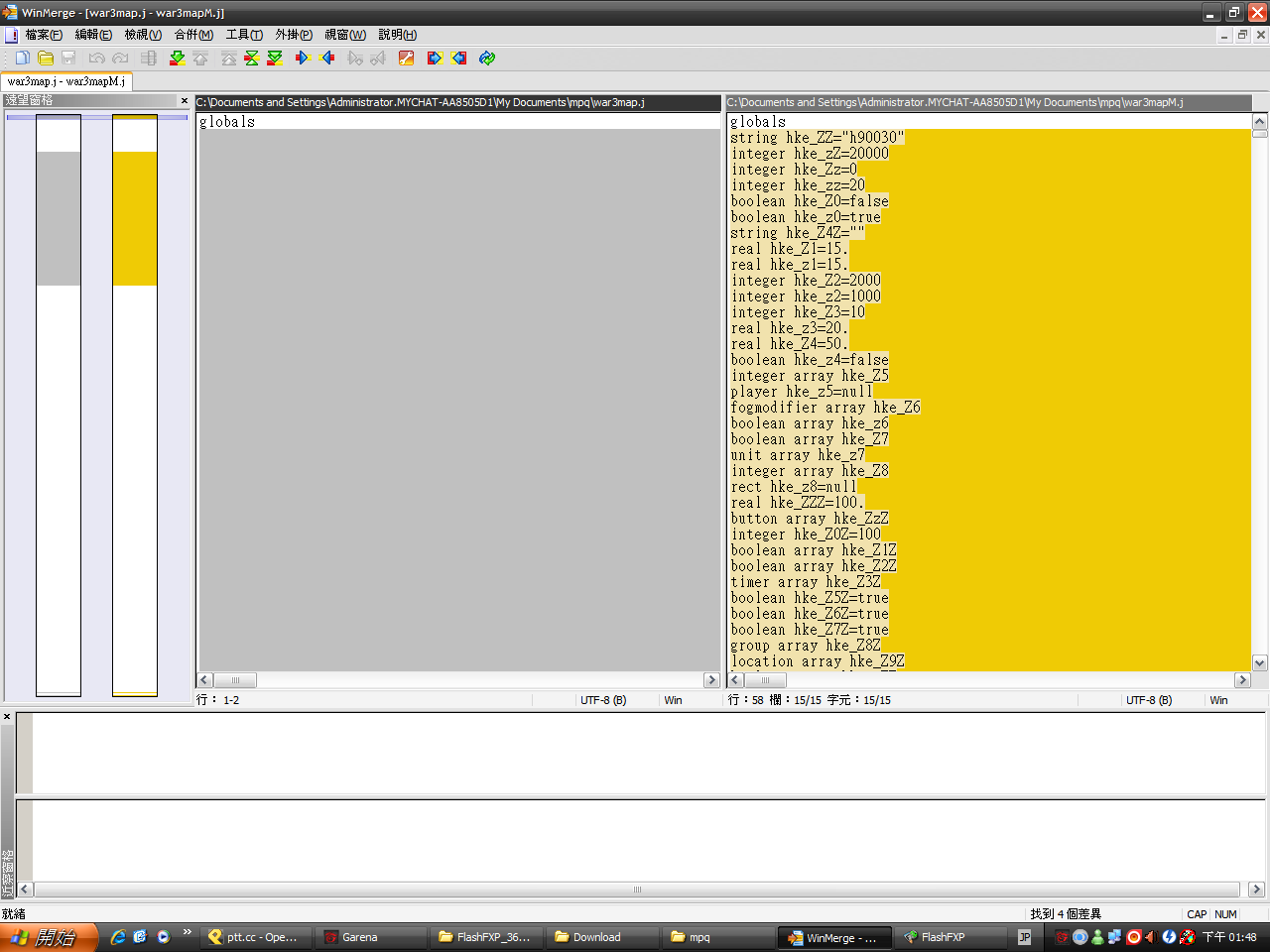Copy all differences to the left
1270x952 pixels.
click(x=459, y=59)
